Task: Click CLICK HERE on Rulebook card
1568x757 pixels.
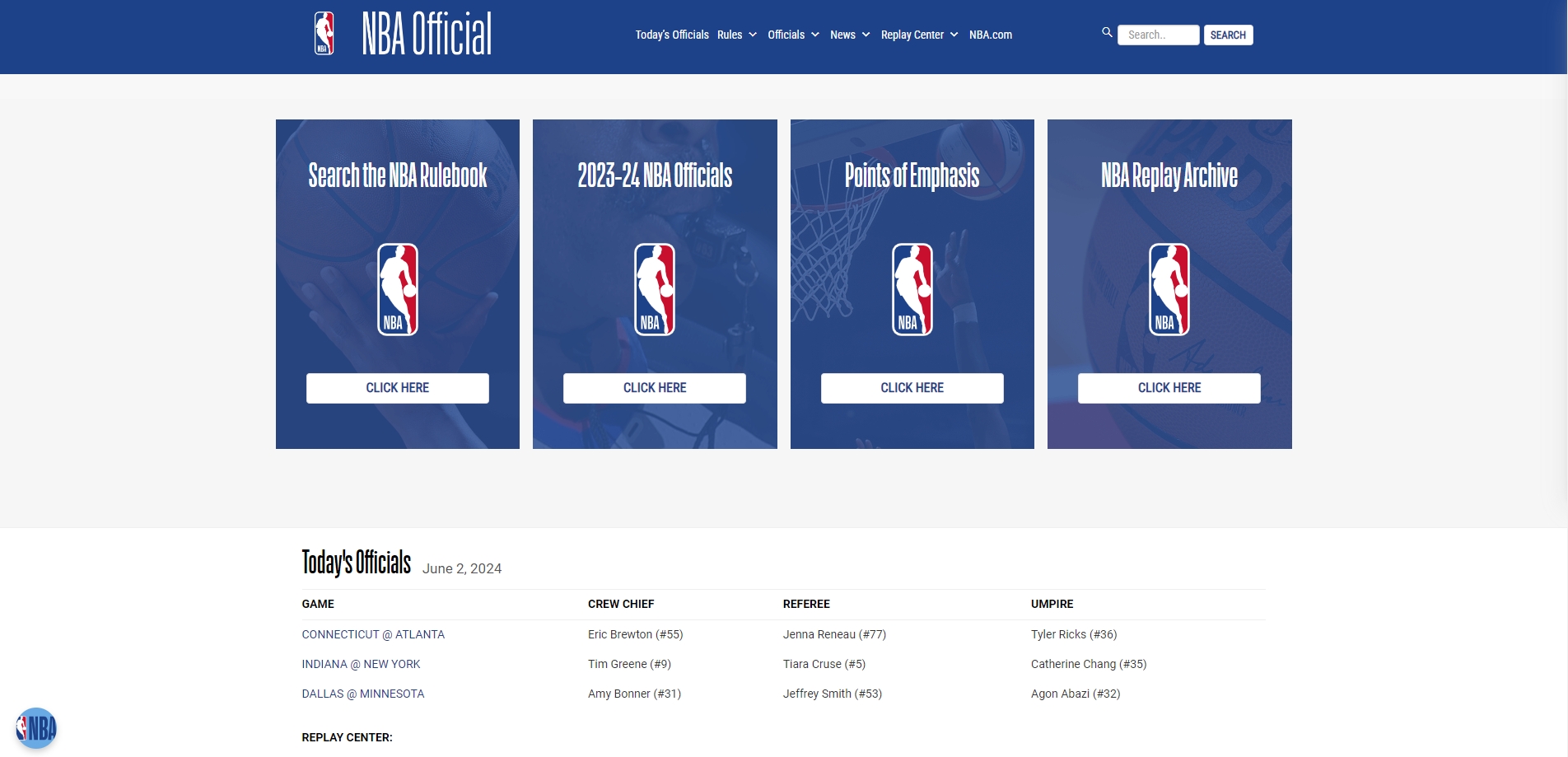Action: (x=398, y=388)
